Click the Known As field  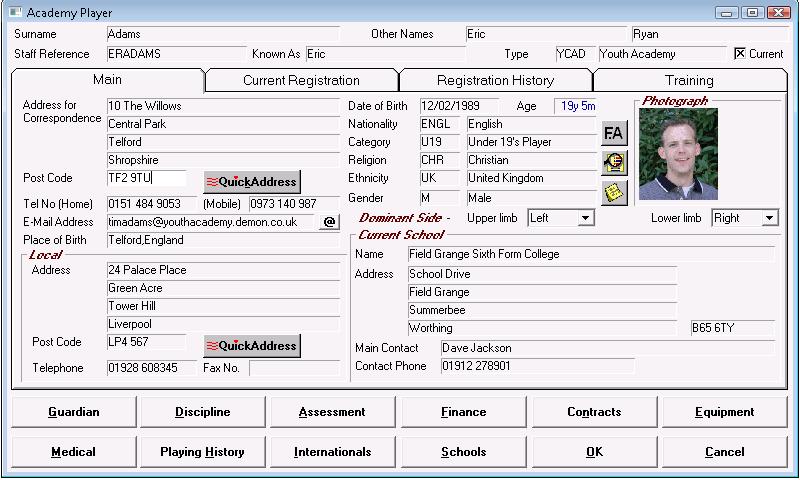click(386, 54)
